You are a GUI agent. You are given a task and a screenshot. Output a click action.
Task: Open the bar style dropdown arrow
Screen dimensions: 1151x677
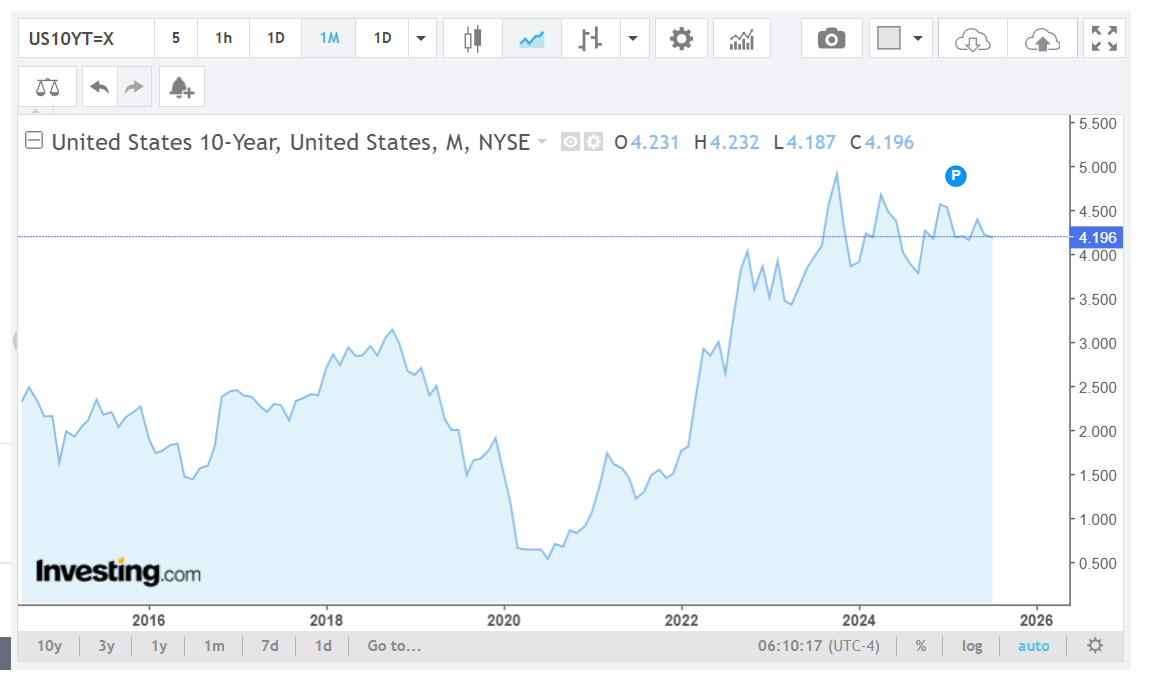coord(633,39)
